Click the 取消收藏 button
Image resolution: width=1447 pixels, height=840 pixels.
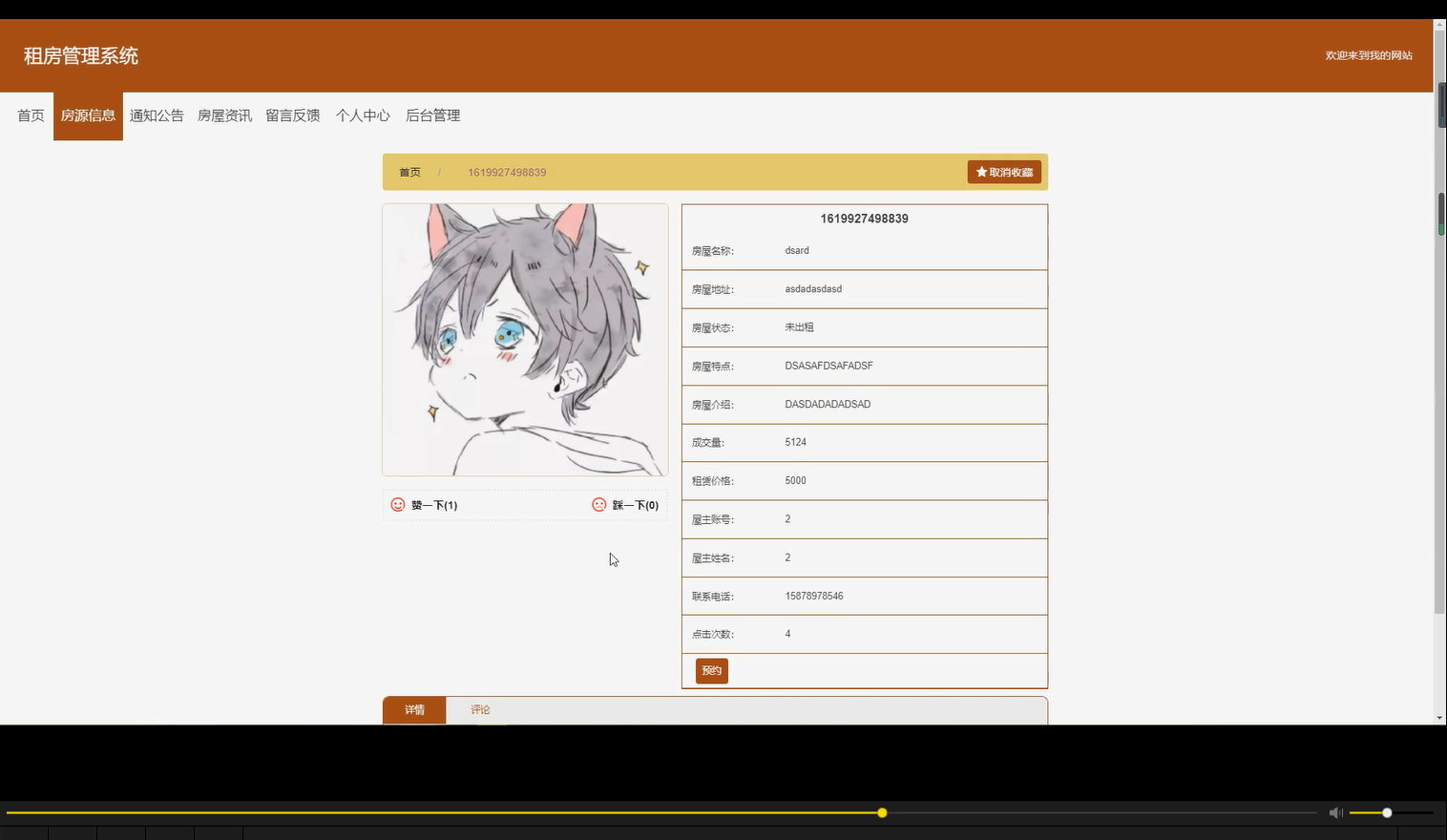pos(1004,172)
